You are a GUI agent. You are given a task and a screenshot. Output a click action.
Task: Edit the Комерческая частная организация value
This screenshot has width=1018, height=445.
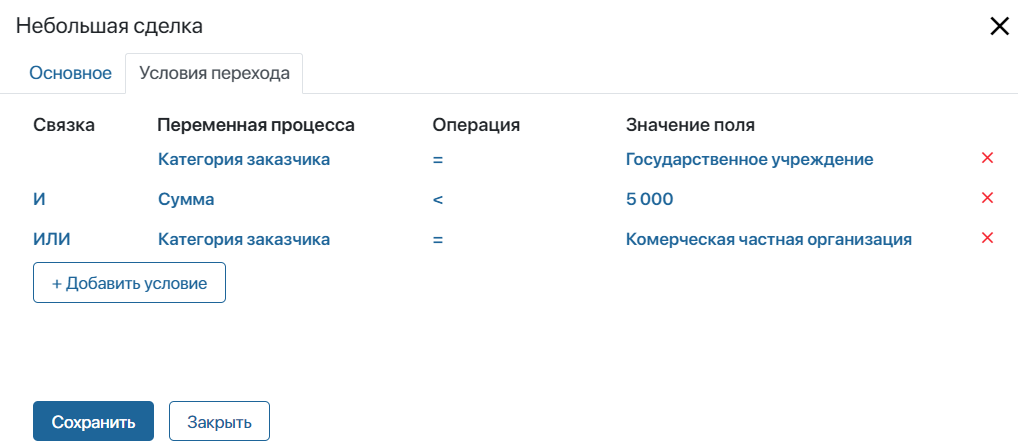pos(769,240)
